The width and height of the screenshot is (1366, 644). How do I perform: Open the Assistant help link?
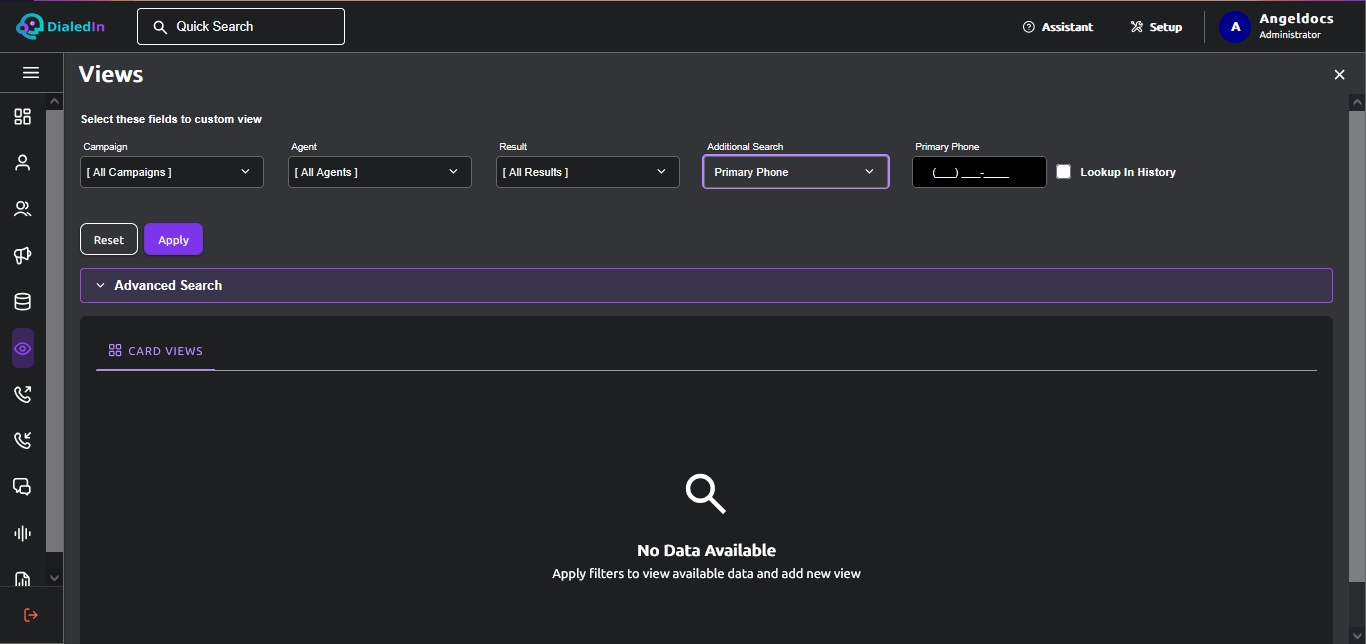[x=1058, y=27]
